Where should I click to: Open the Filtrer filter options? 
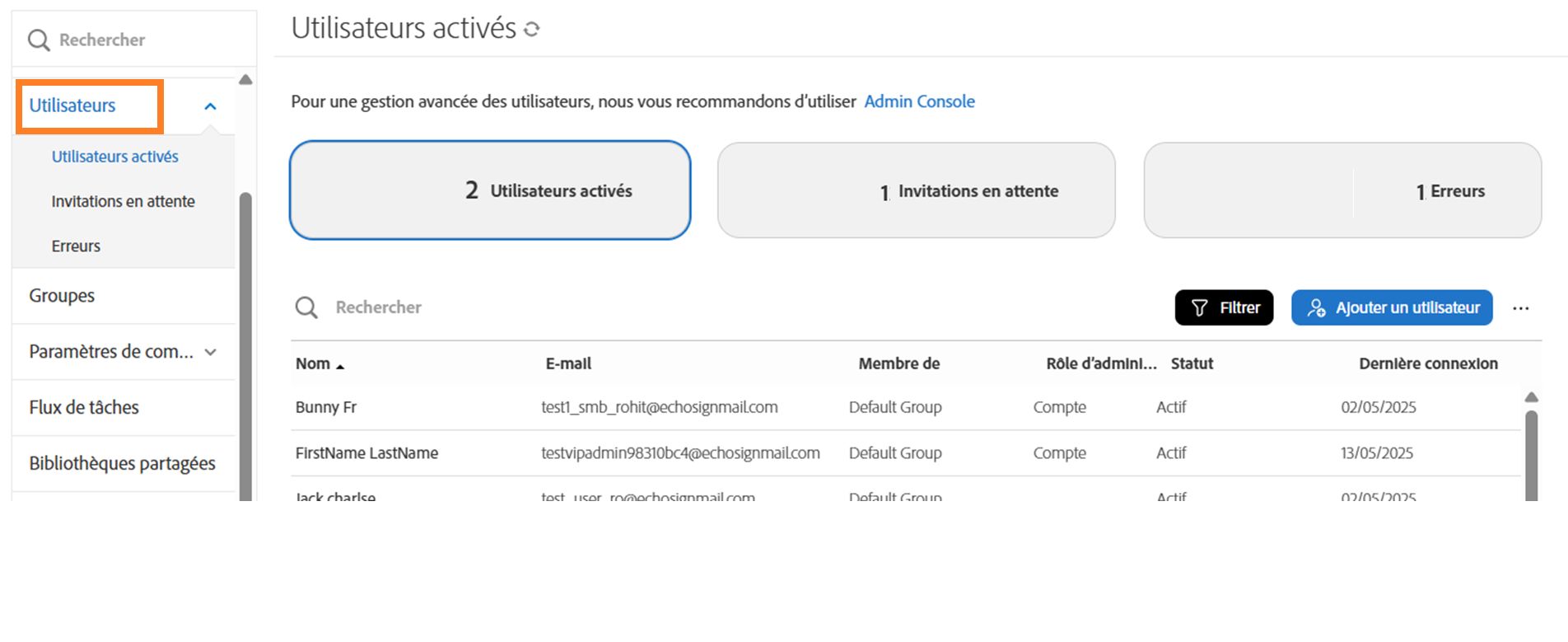[1224, 307]
